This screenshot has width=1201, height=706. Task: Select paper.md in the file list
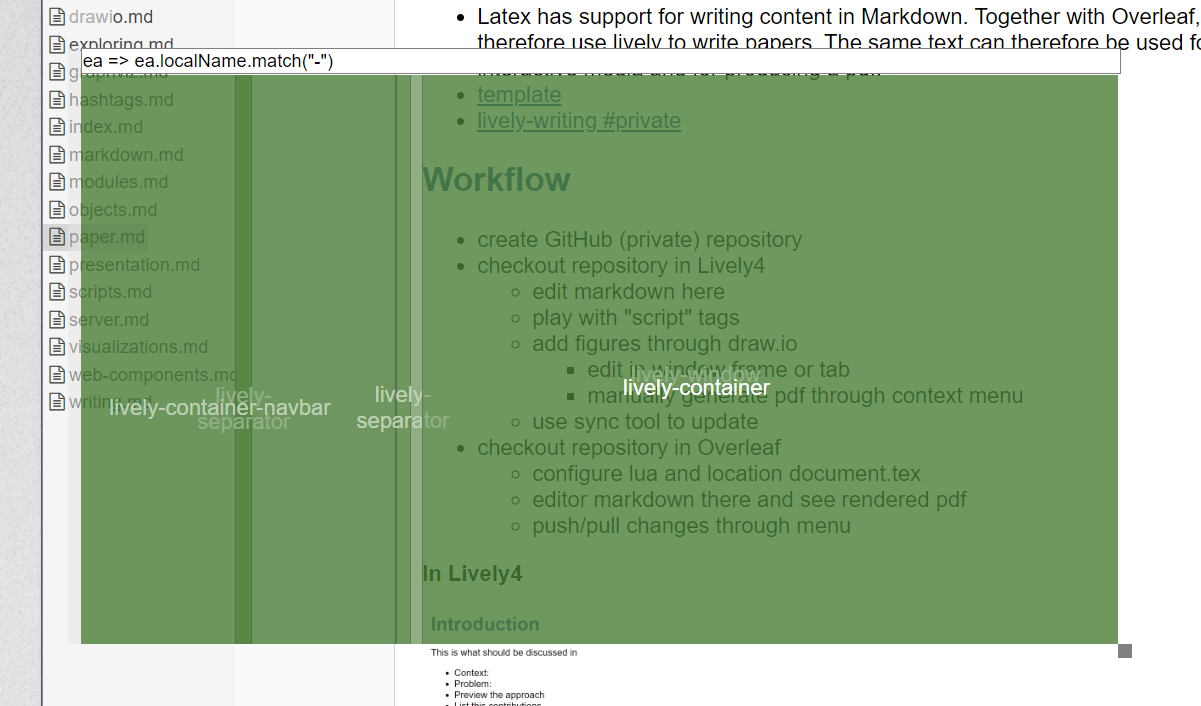(107, 237)
